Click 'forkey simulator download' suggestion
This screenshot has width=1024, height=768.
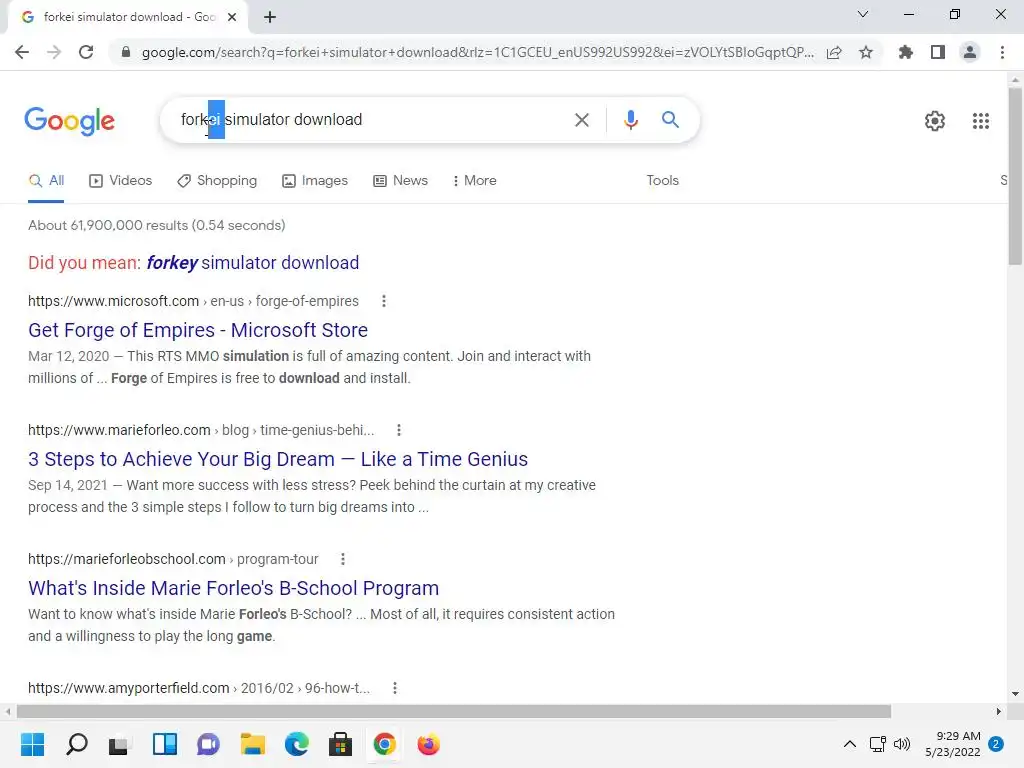(253, 263)
